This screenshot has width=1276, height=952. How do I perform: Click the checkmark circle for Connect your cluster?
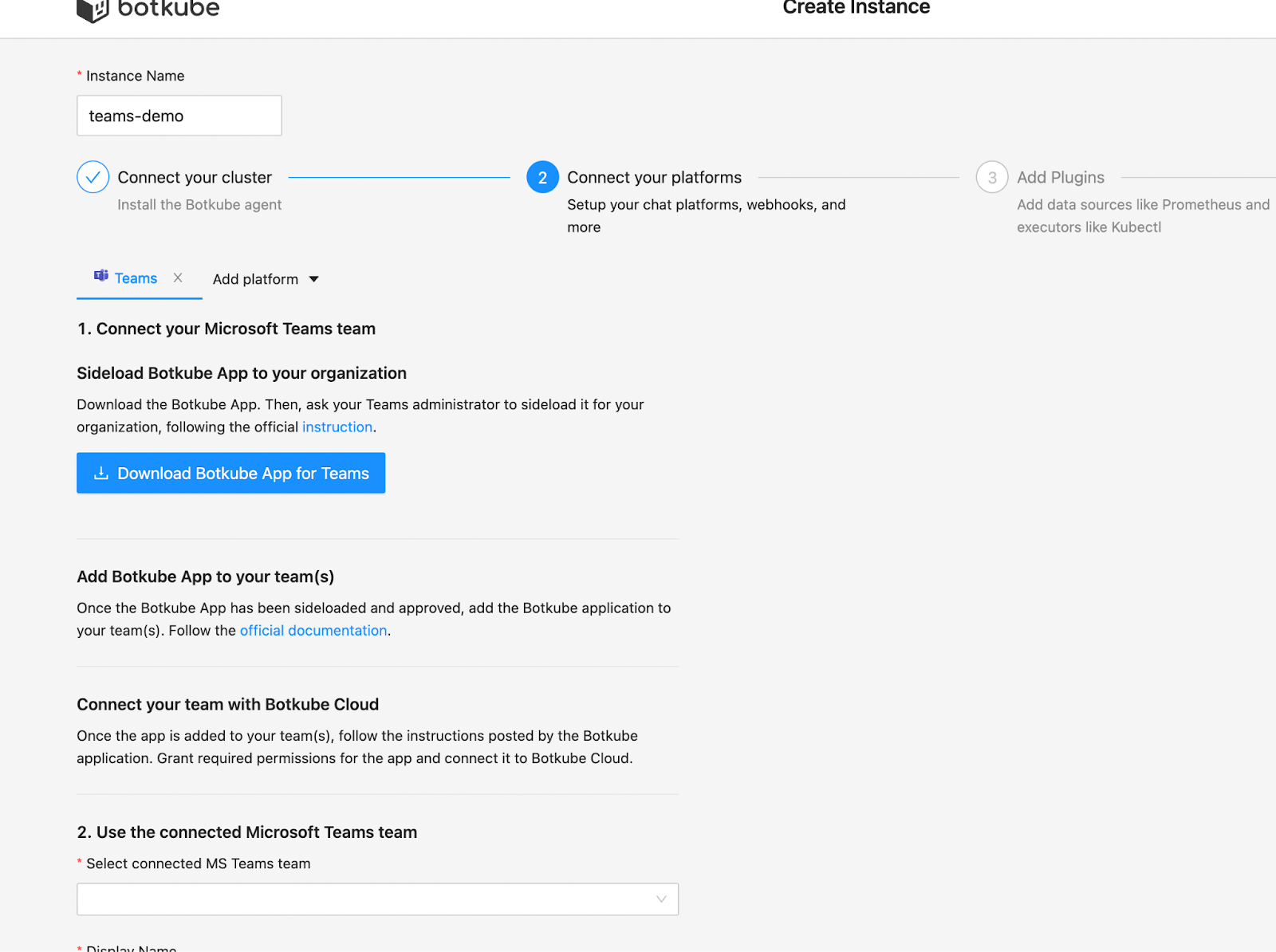coord(93,176)
